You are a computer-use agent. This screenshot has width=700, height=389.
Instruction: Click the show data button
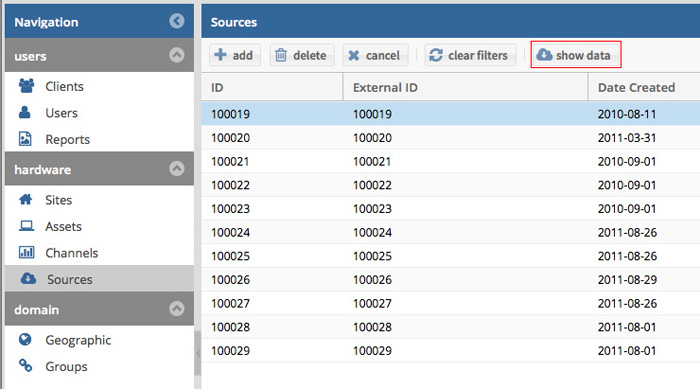coord(576,55)
